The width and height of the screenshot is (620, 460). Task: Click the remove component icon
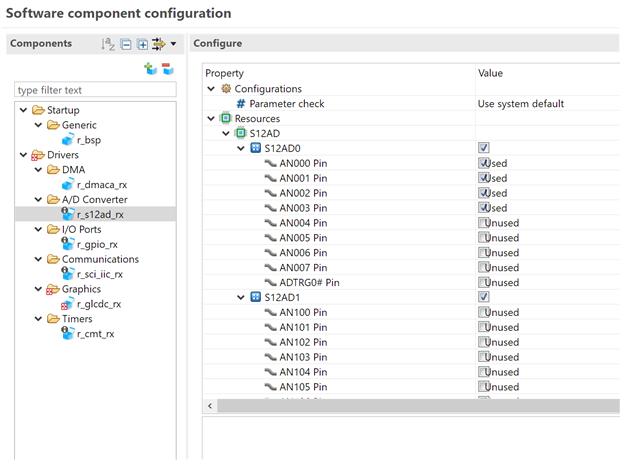click(x=167, y=69)
